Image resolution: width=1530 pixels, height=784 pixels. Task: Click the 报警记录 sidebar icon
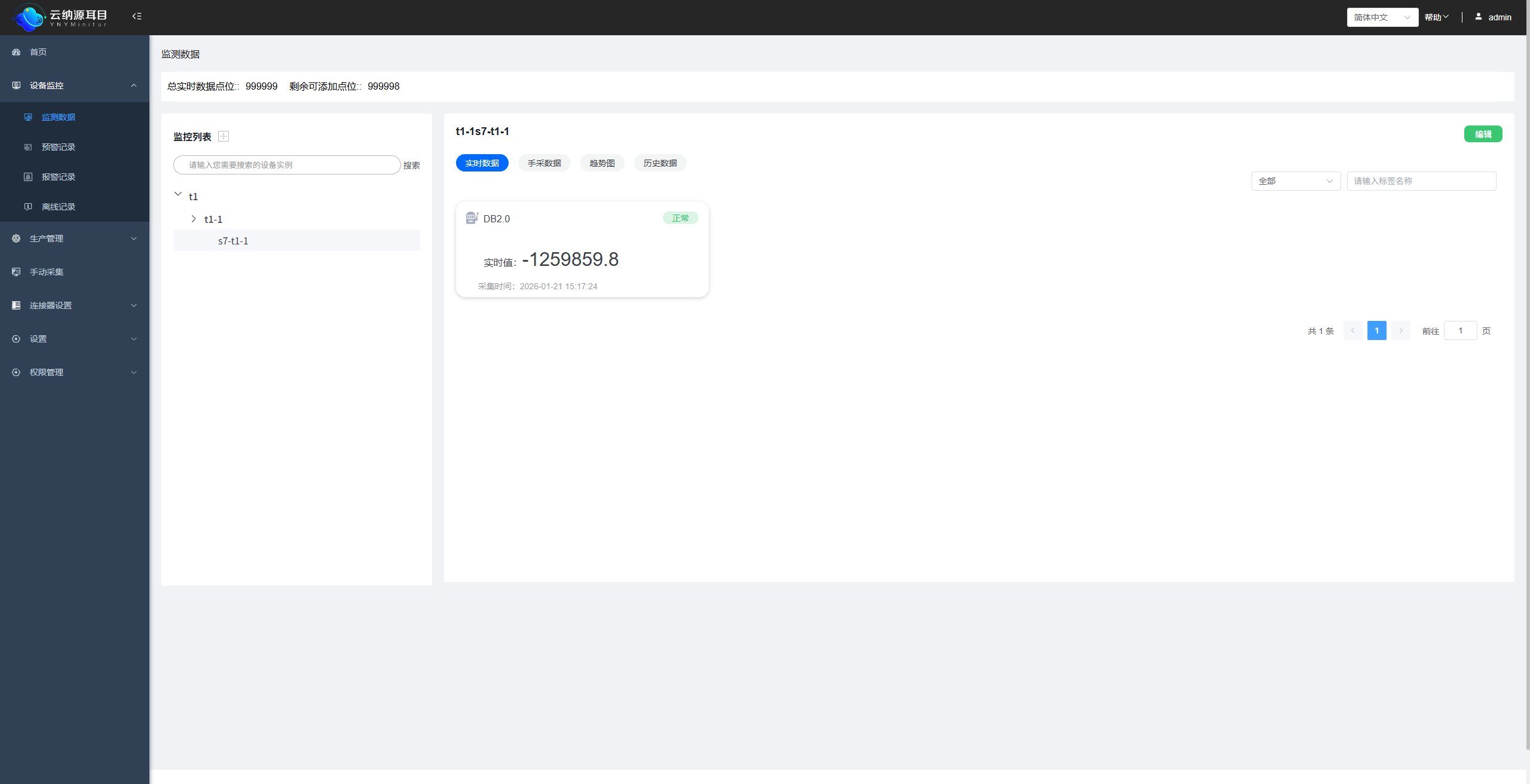(28, 177)
